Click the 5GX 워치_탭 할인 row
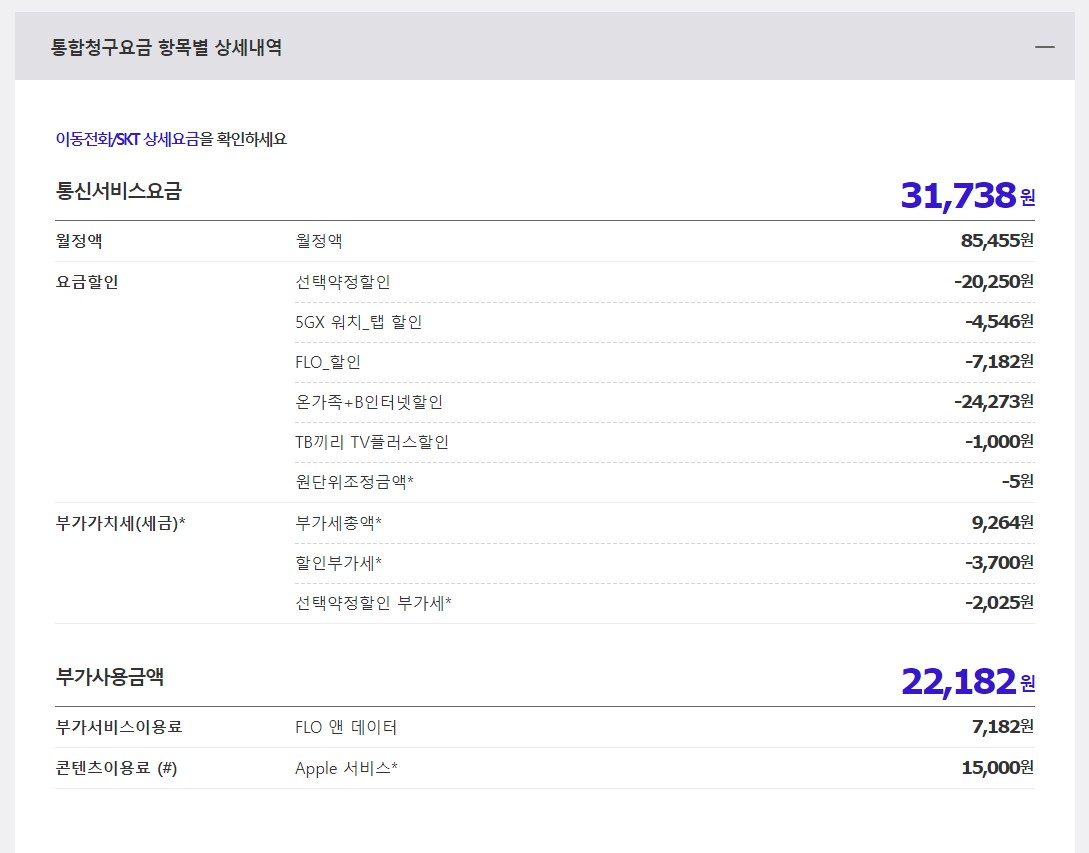1089x853 pixels. click(x=359, y=322)
